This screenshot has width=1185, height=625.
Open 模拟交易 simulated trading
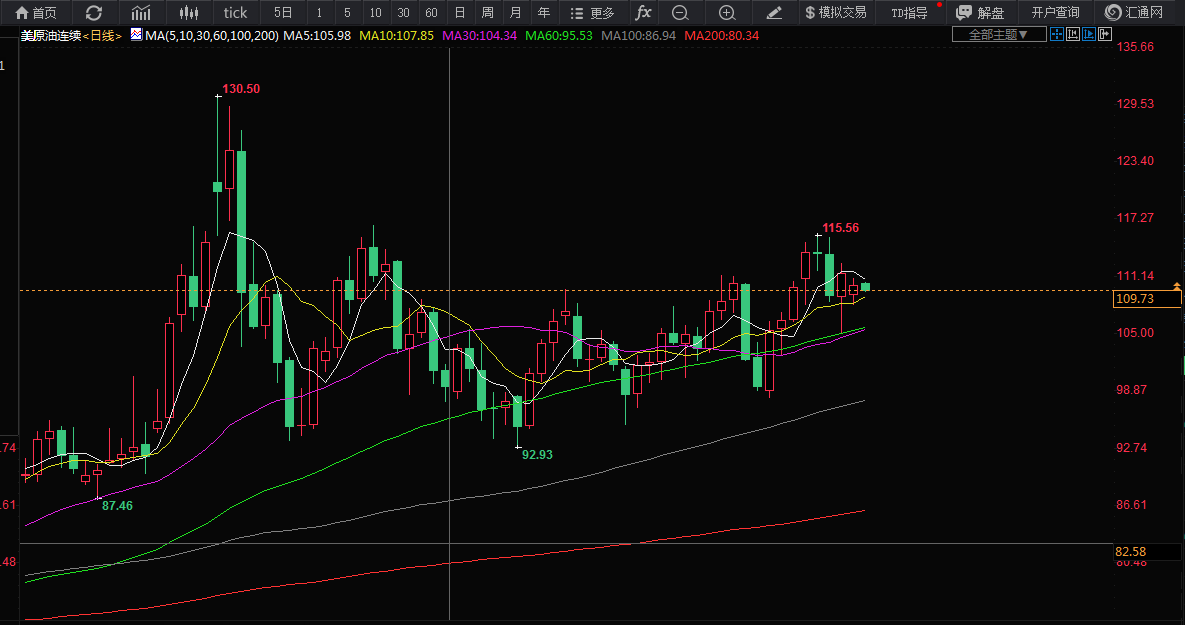(x=836, y=13)
